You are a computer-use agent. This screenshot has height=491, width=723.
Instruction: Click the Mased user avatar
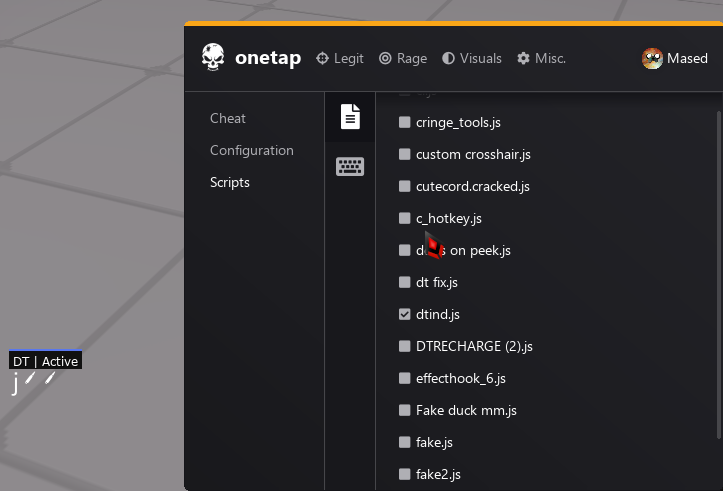(652, 58)
